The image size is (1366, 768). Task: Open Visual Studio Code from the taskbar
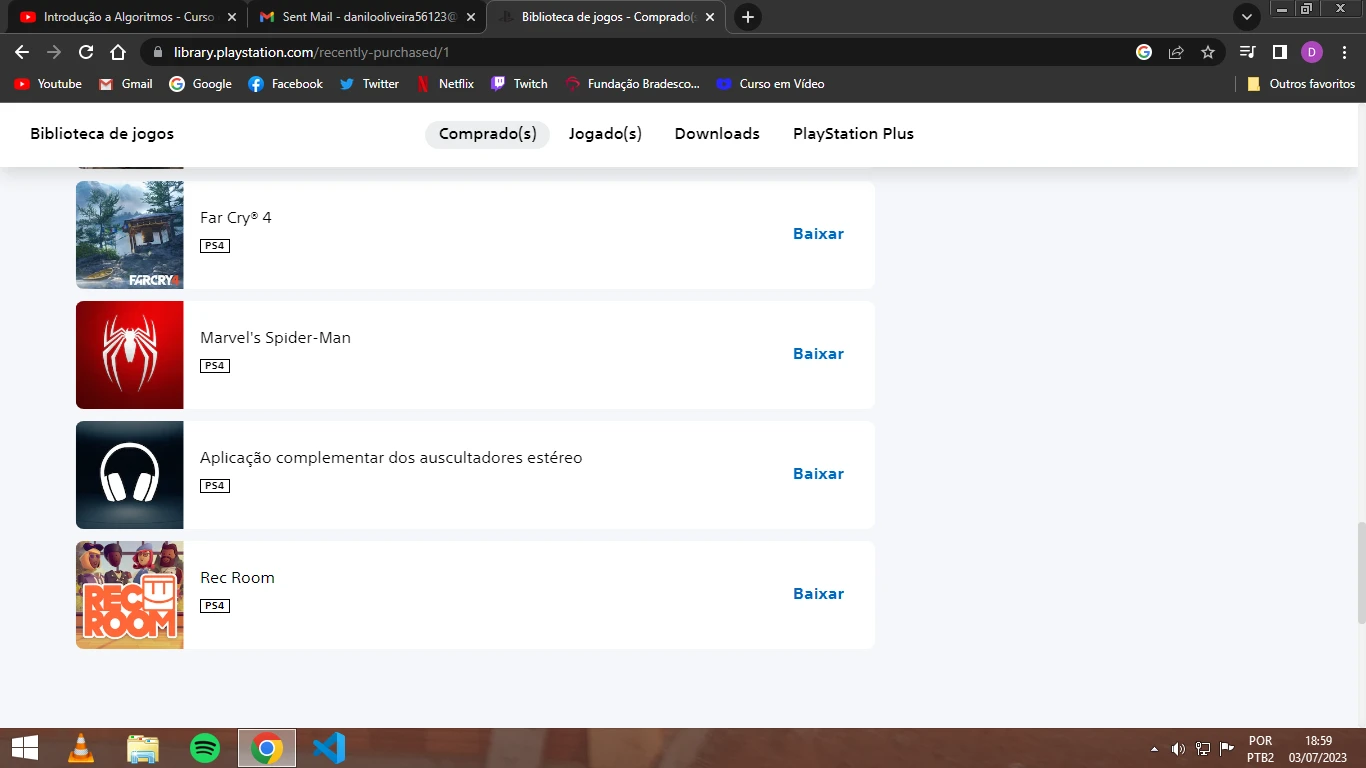[x=329, y=748]
